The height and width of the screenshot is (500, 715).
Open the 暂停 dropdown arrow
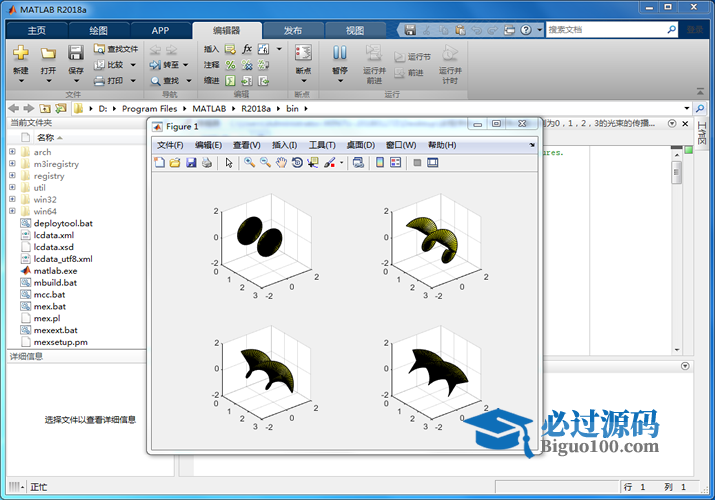[x=340, y=81]
